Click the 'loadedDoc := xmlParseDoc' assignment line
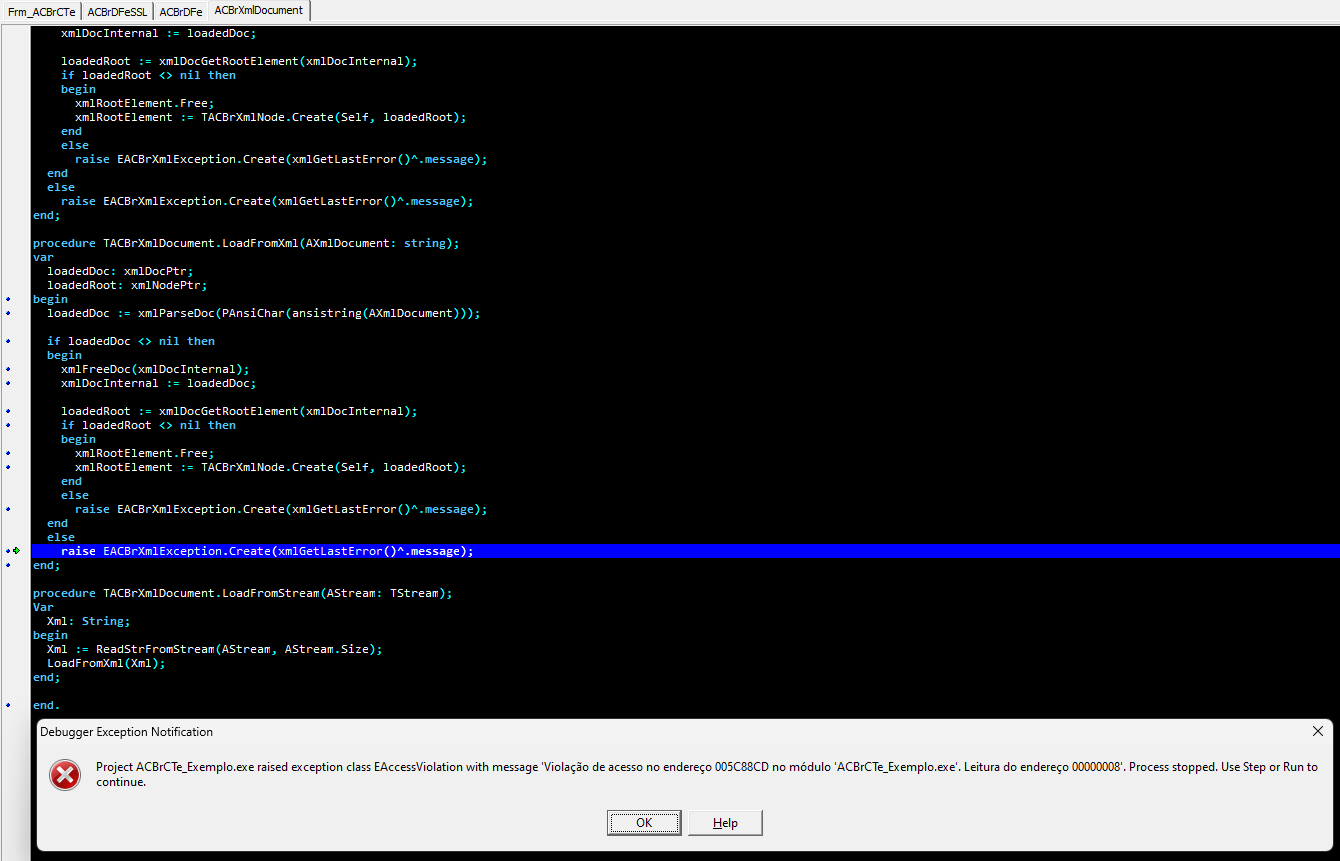Viewport: 1340px width, 861px height. point(264,313)
